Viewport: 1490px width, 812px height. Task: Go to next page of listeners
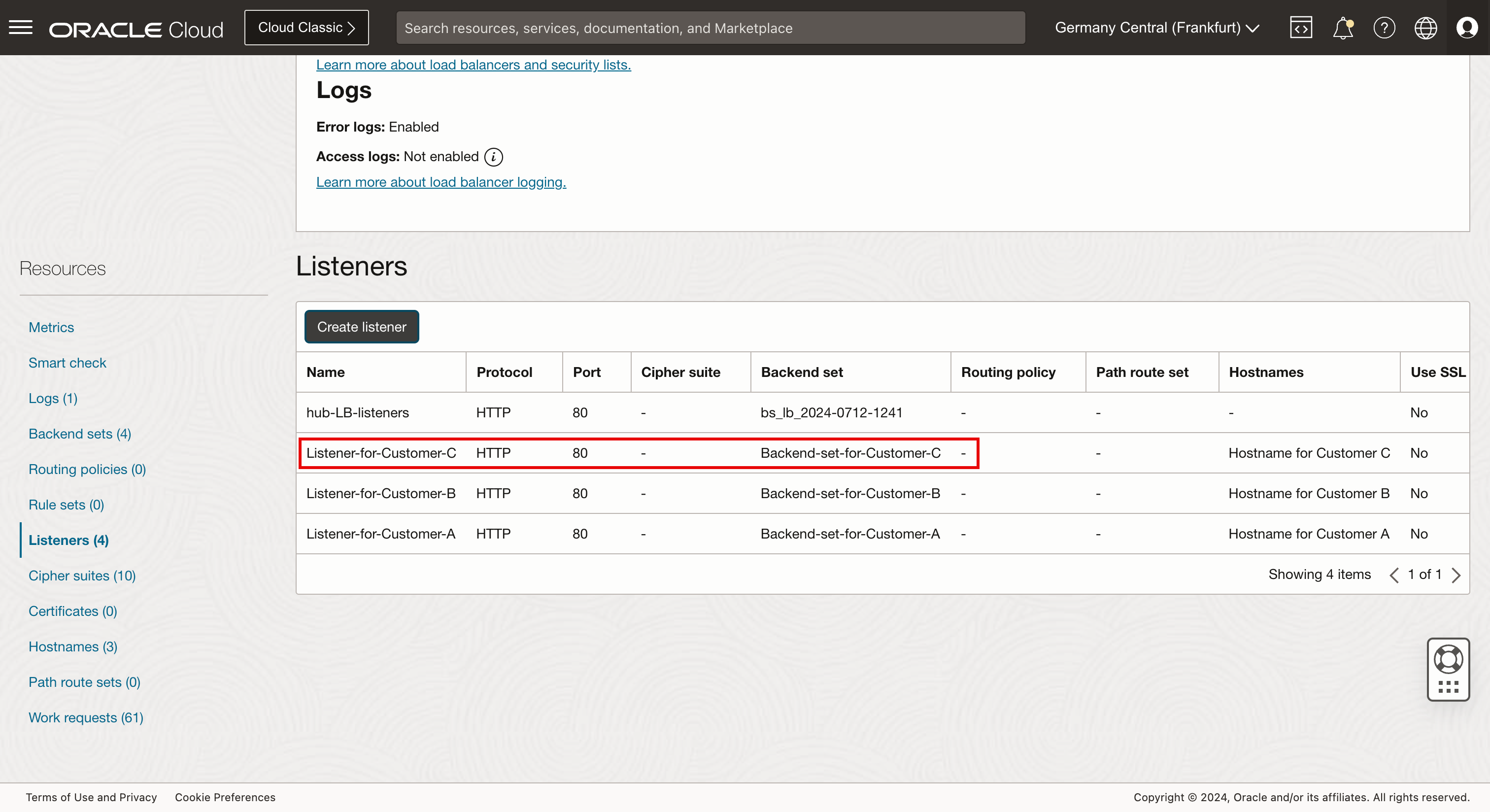click(1456, 575)
